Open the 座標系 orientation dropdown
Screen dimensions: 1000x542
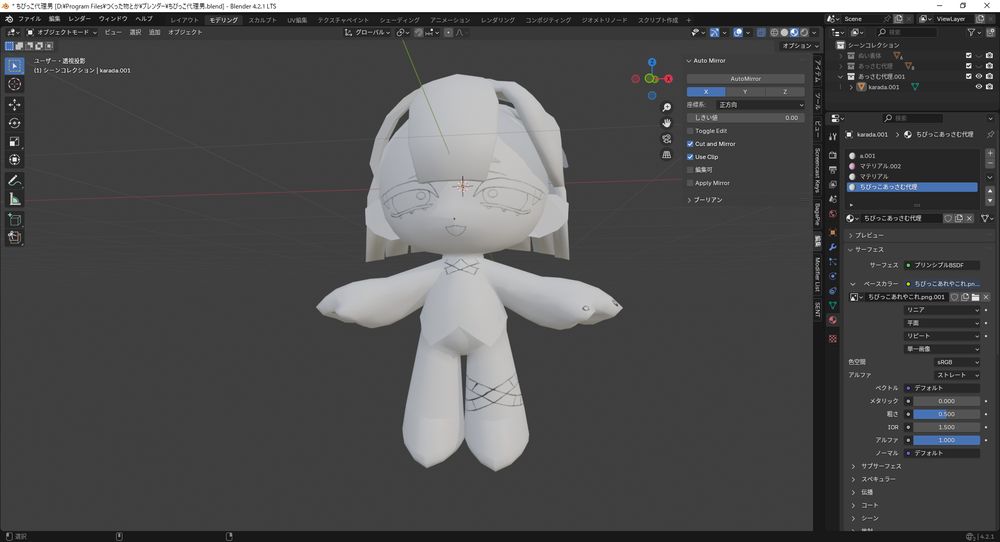(x=760, y=104)
